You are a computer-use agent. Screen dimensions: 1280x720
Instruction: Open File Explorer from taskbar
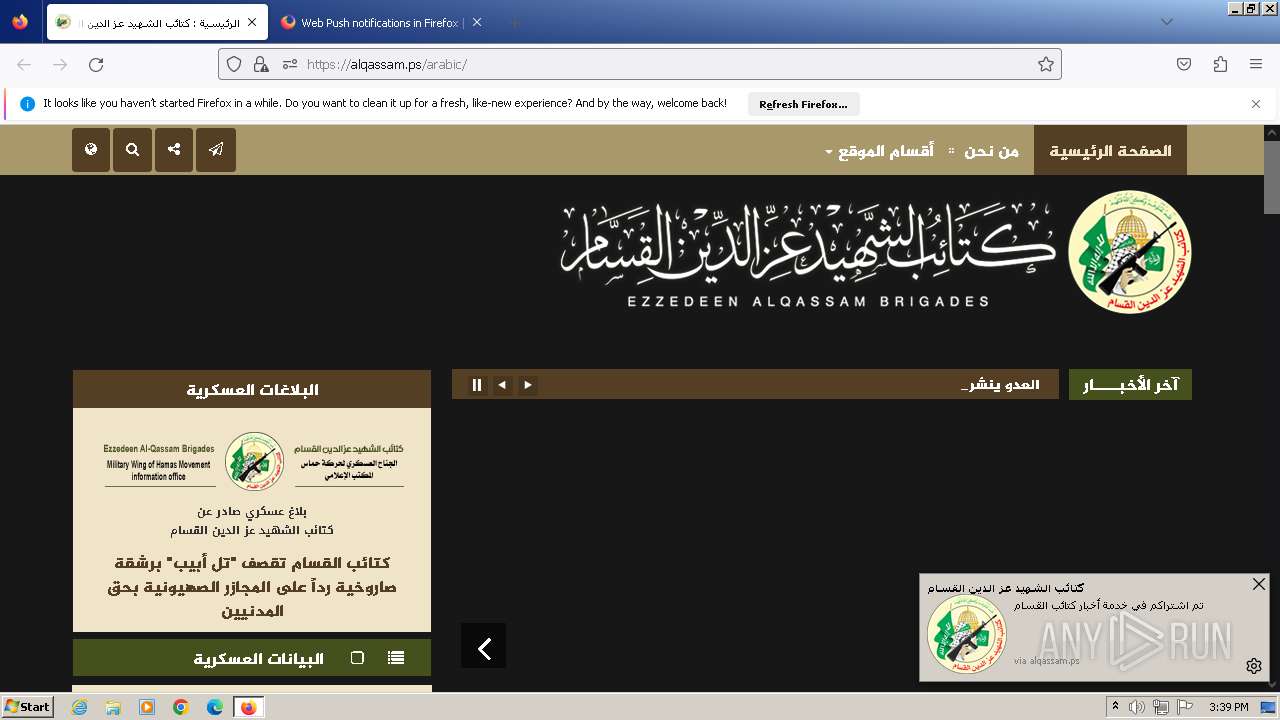[x=113, y=707]
